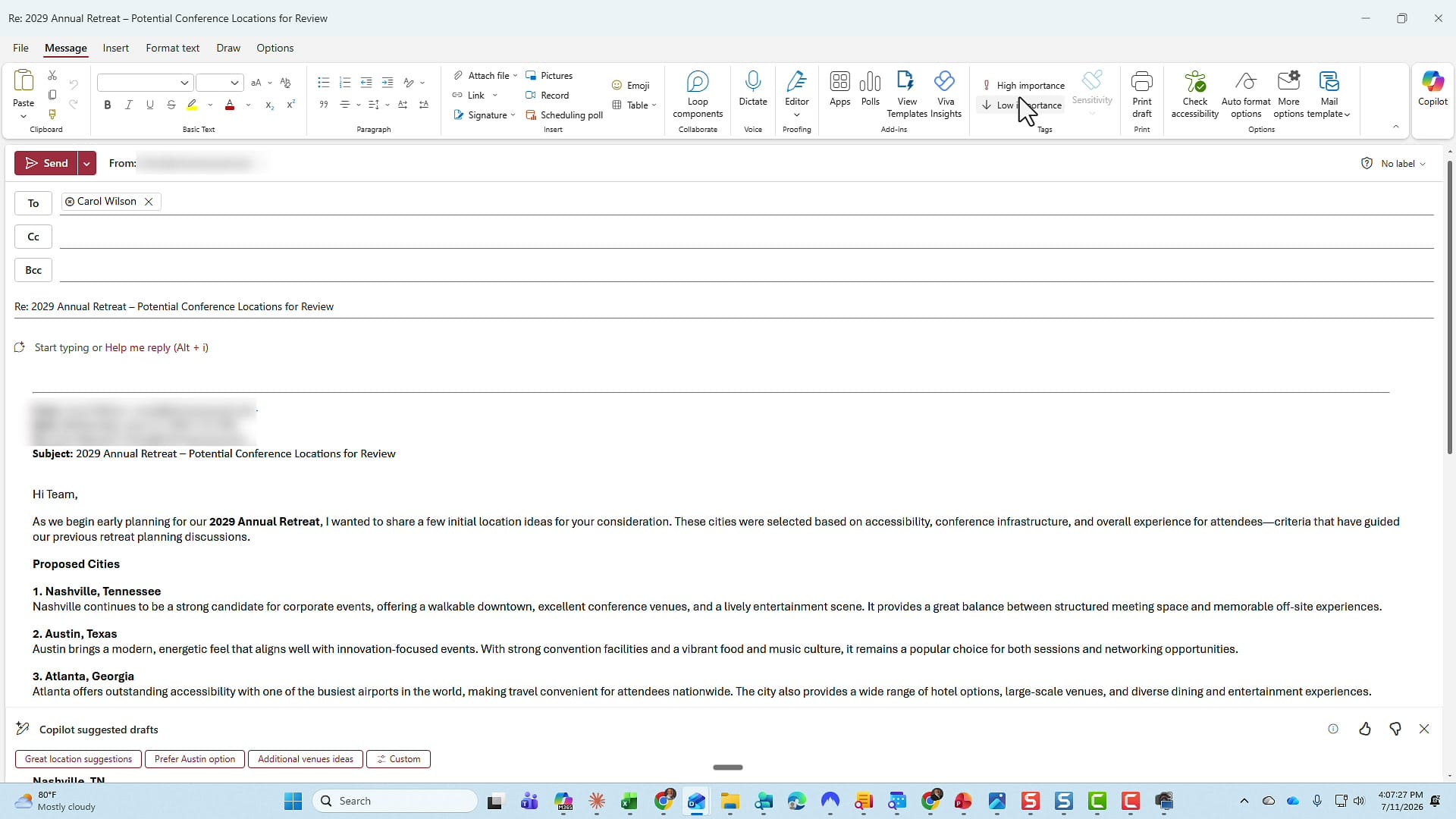This screenshot has width=1456, height=819.
Task: Click Print draft
Action: click(1142, 95)
